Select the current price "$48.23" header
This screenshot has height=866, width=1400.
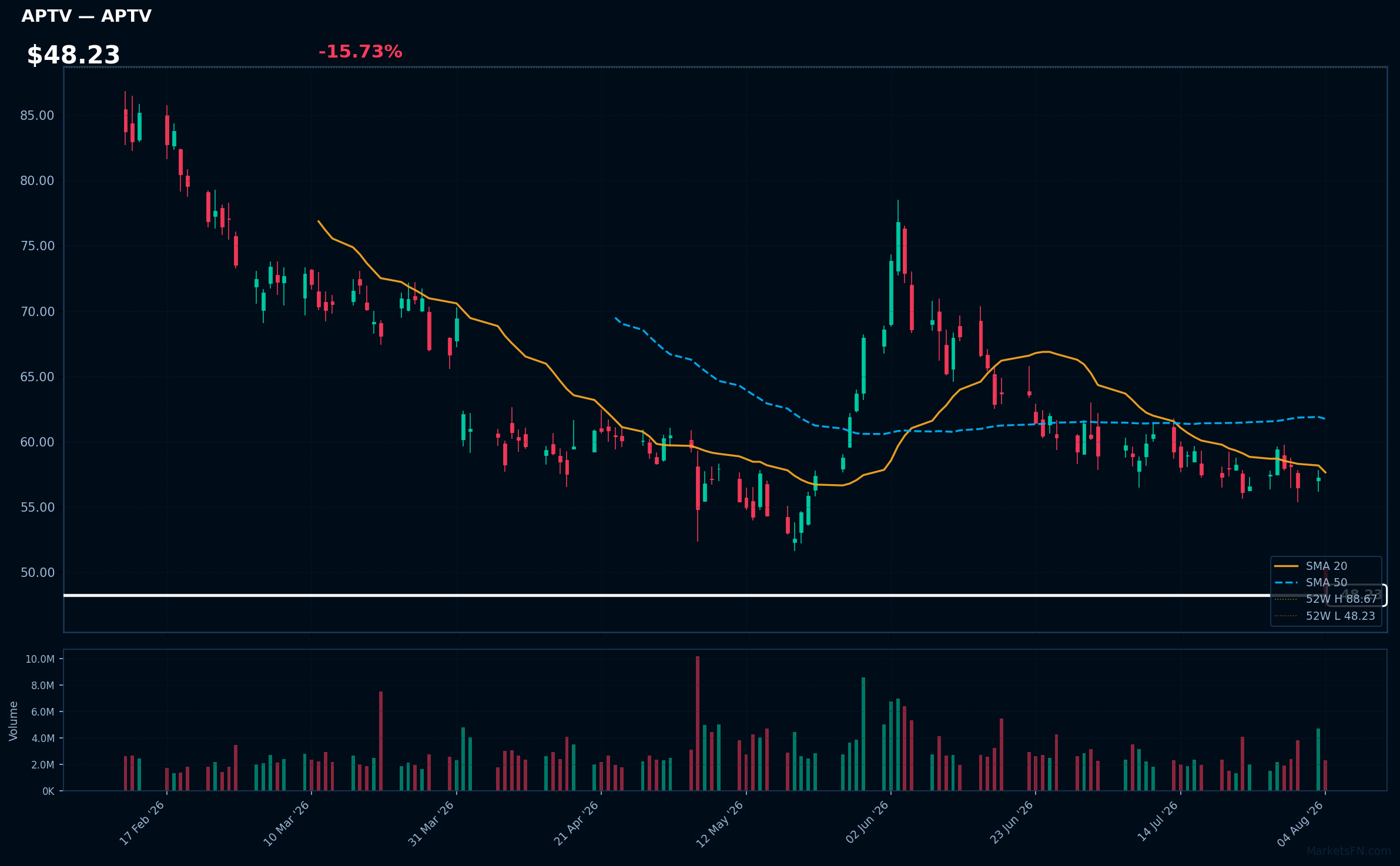click(73, 55)
